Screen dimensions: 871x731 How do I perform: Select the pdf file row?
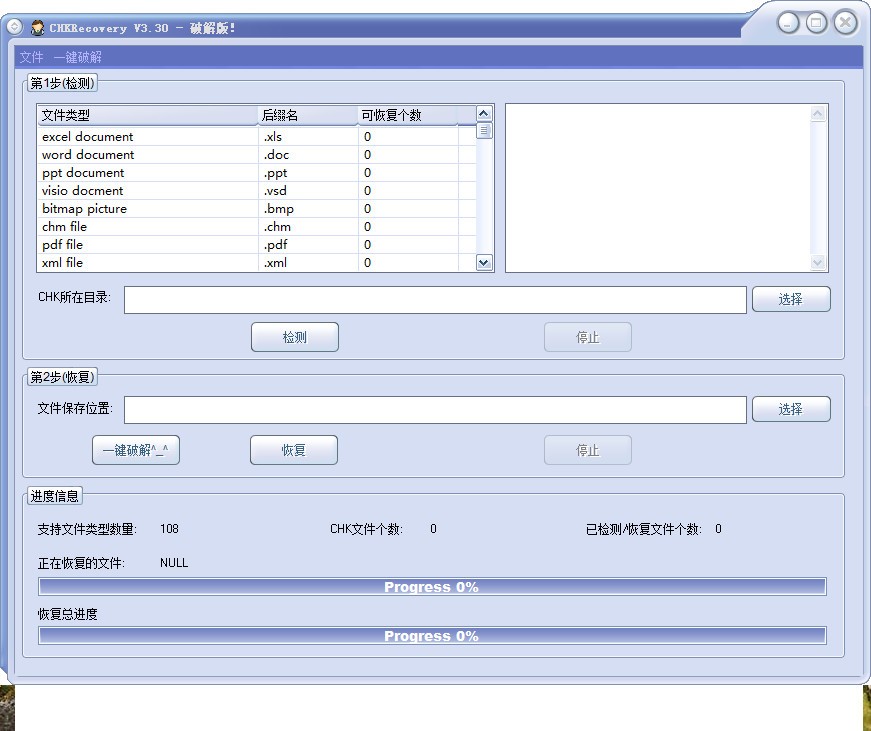click(257, 244)
